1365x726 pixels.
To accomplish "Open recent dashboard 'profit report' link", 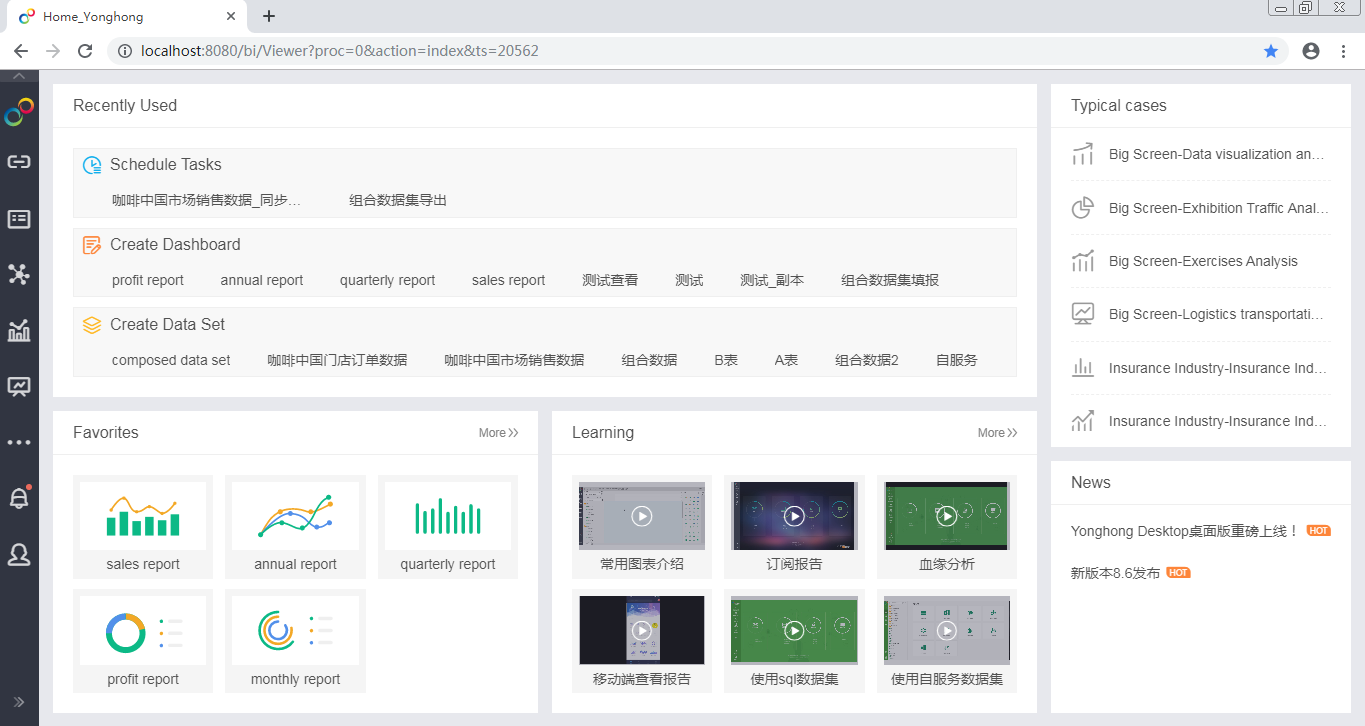I will point(148,280).
